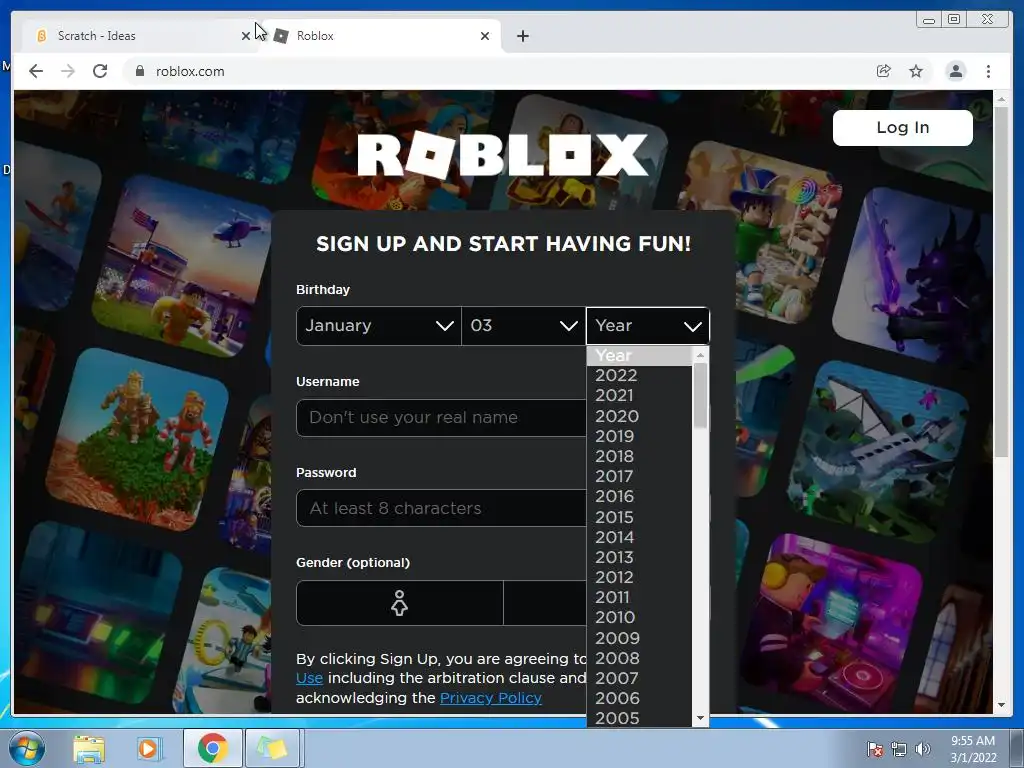Viewport: 1024px width, 768px height.
Task: Select year 2014 from list
Action: click(639, 537)
